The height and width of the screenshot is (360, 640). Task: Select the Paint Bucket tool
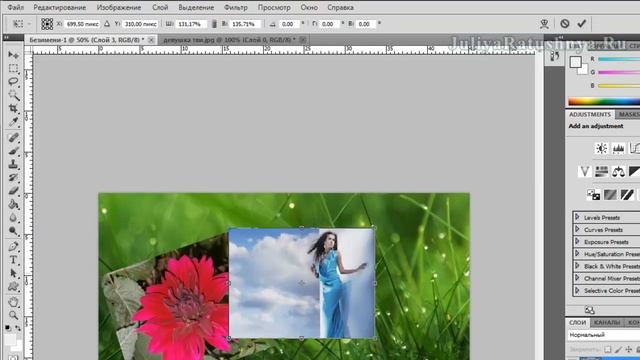13,204
